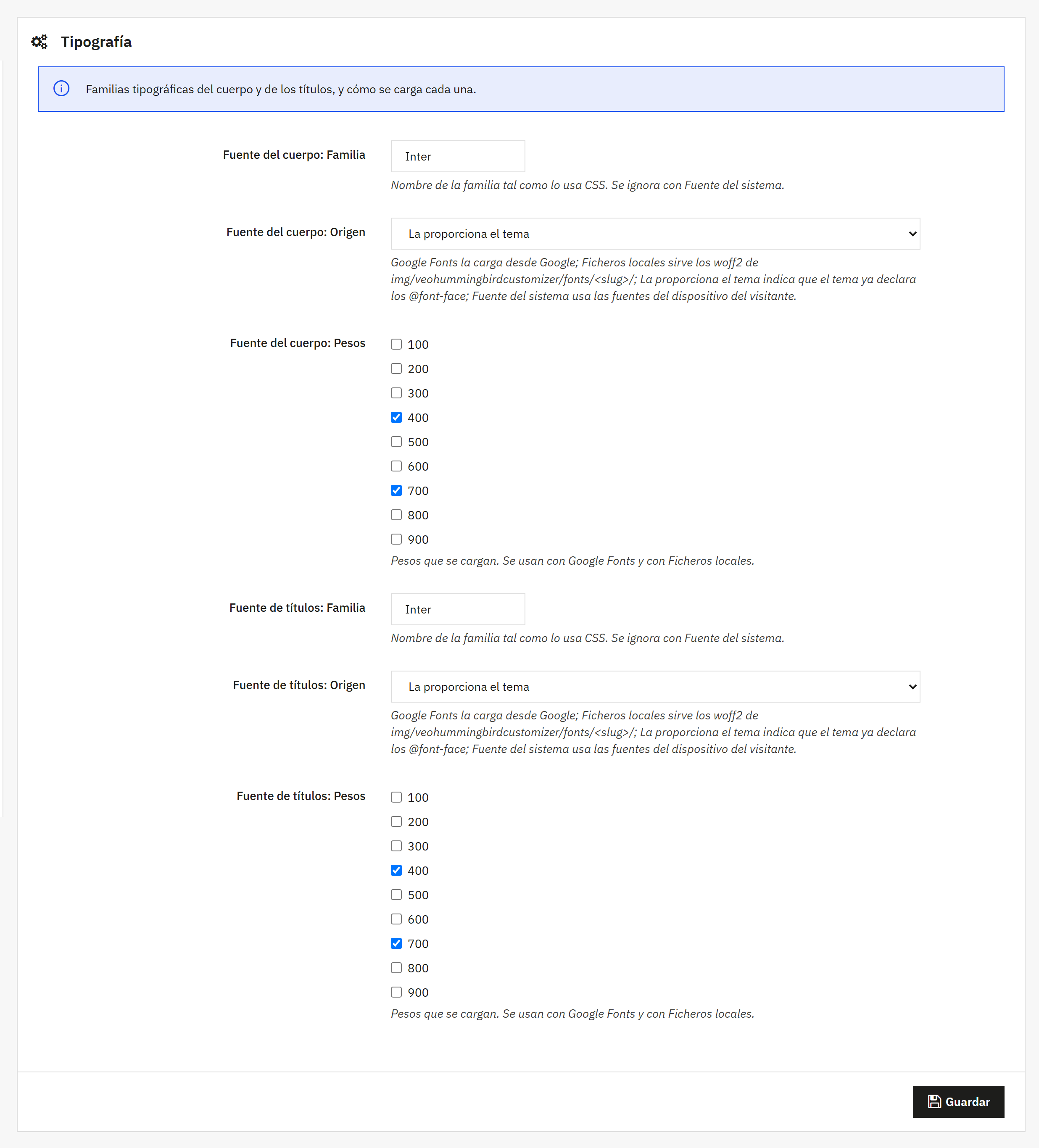Click the 'Fuente del cuerpo: Origen' label
Image resolution: width=1039 pixels, height=1148 pixels.
point(295,232)
